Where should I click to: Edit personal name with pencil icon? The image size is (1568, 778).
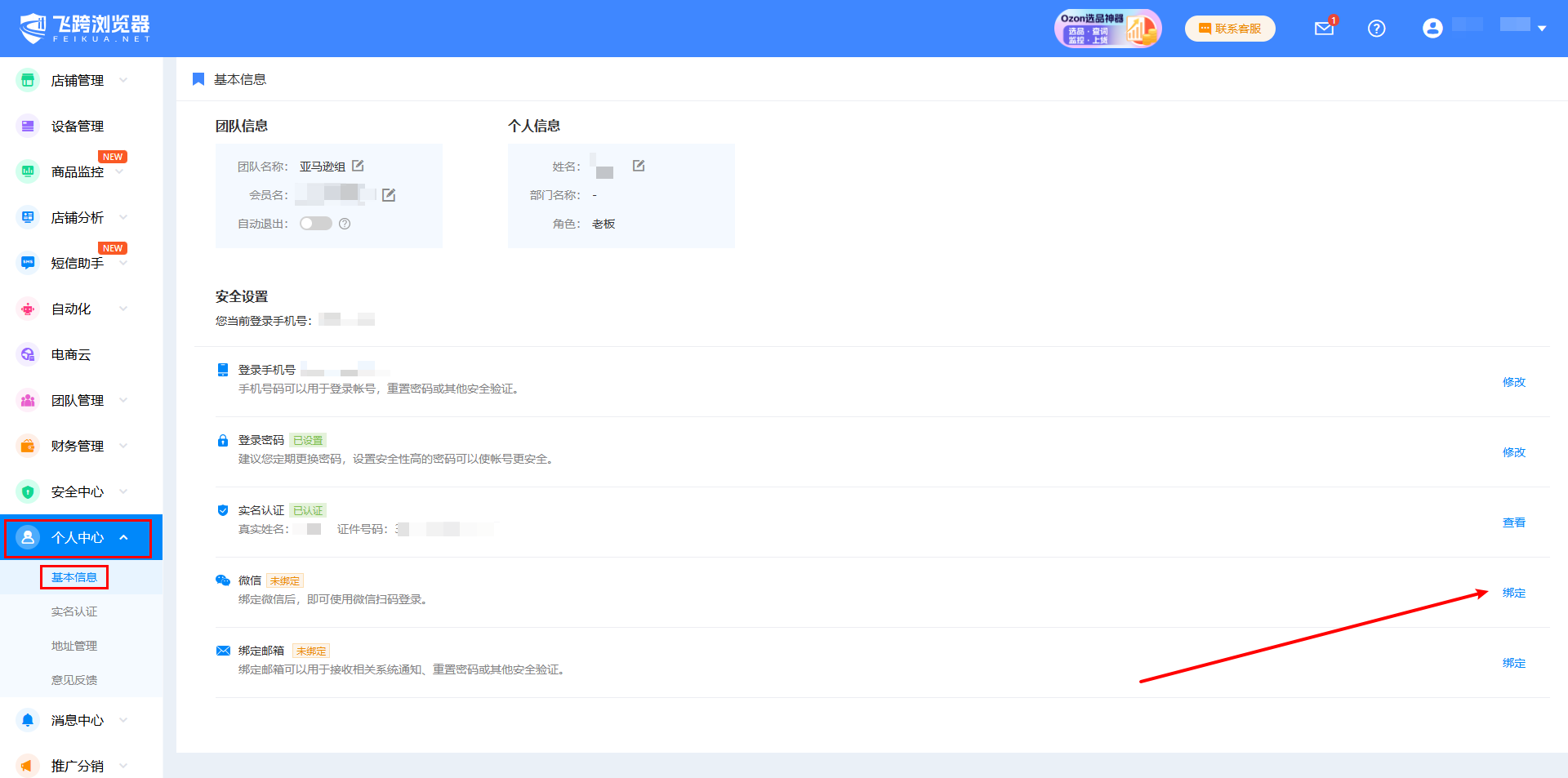639,166
